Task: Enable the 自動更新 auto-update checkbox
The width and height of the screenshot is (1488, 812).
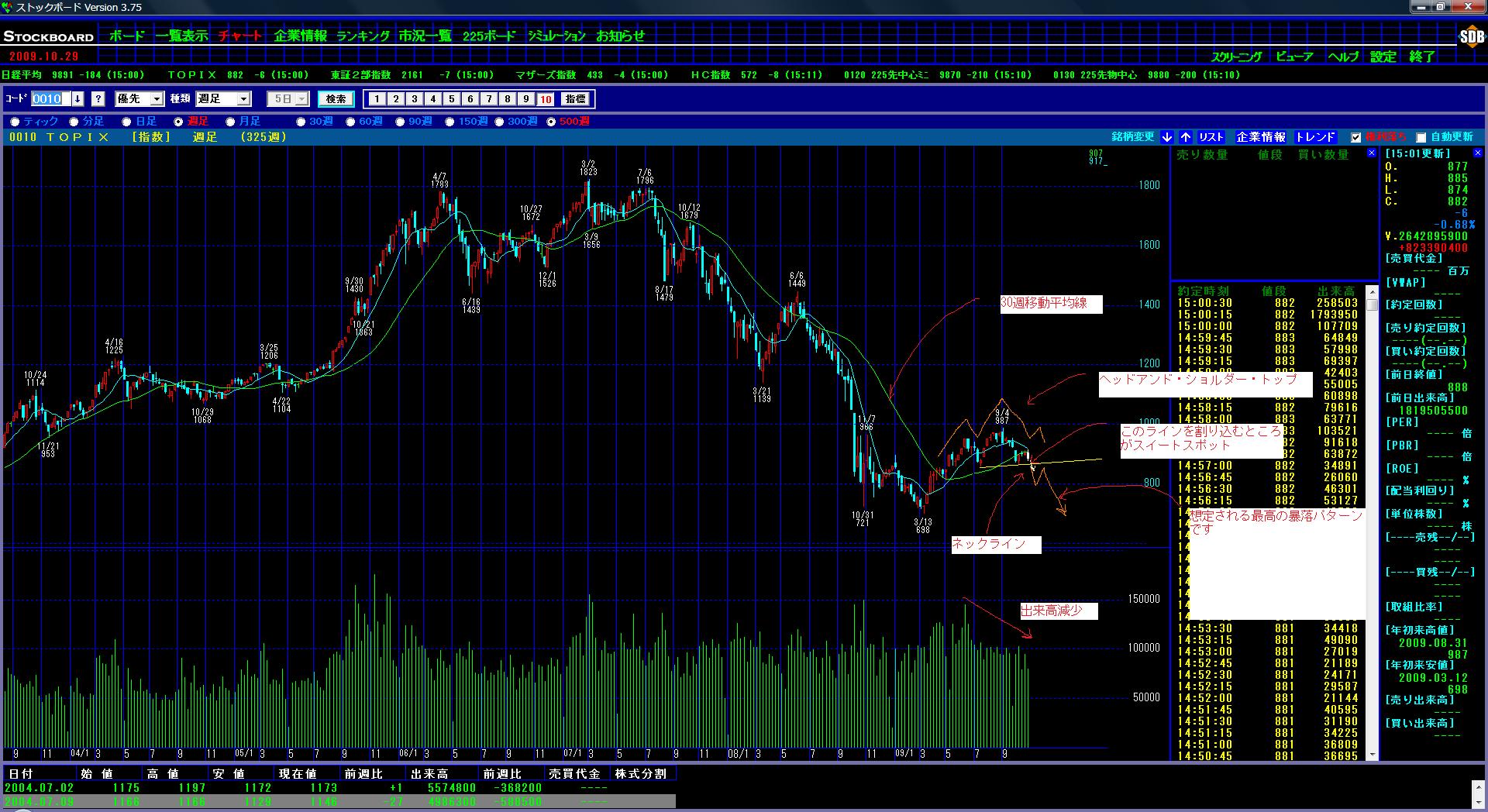Action: tap(1421, 138)
